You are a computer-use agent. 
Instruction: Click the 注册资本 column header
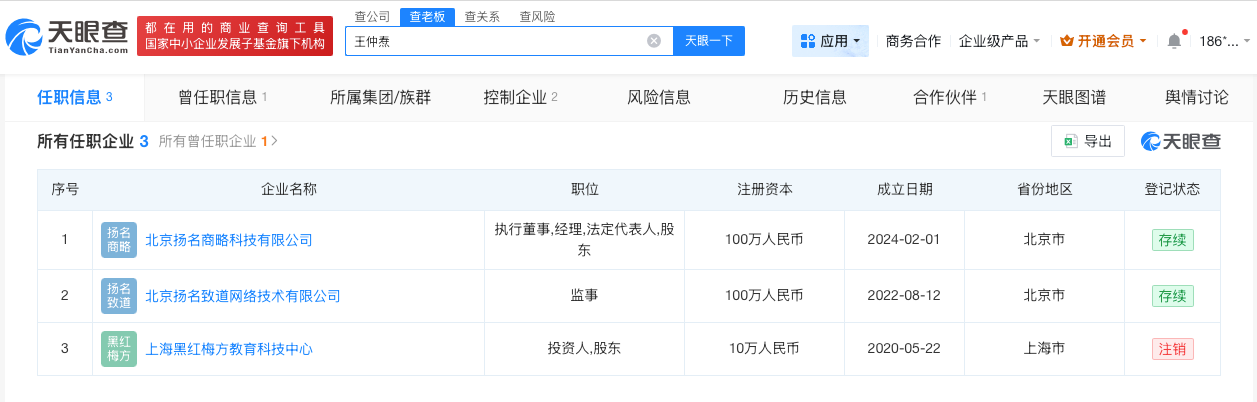tap(765, 189)
